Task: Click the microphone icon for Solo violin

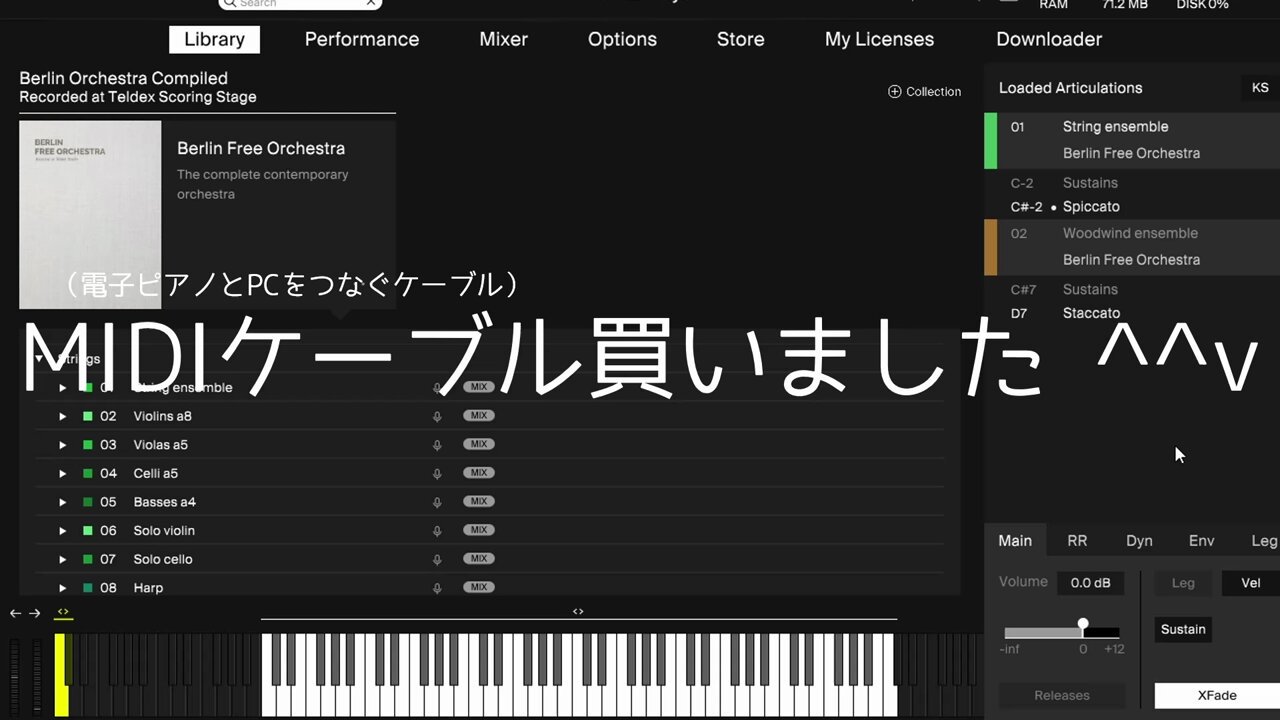Action: 437,531
